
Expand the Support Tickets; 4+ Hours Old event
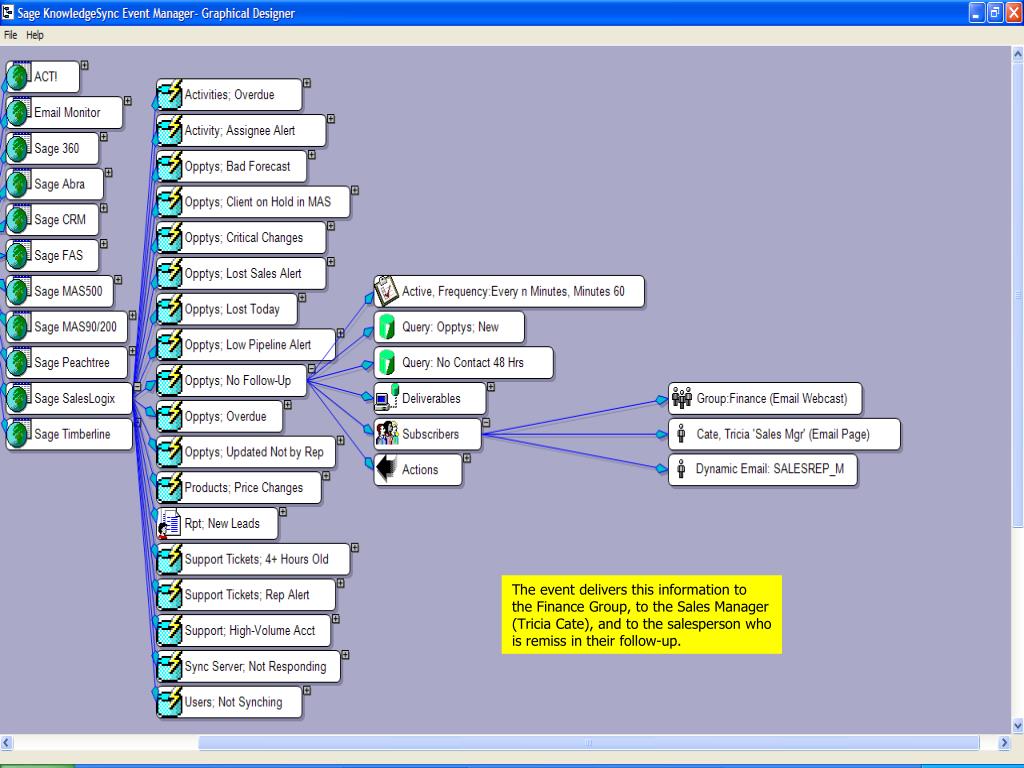click(355, 548)
